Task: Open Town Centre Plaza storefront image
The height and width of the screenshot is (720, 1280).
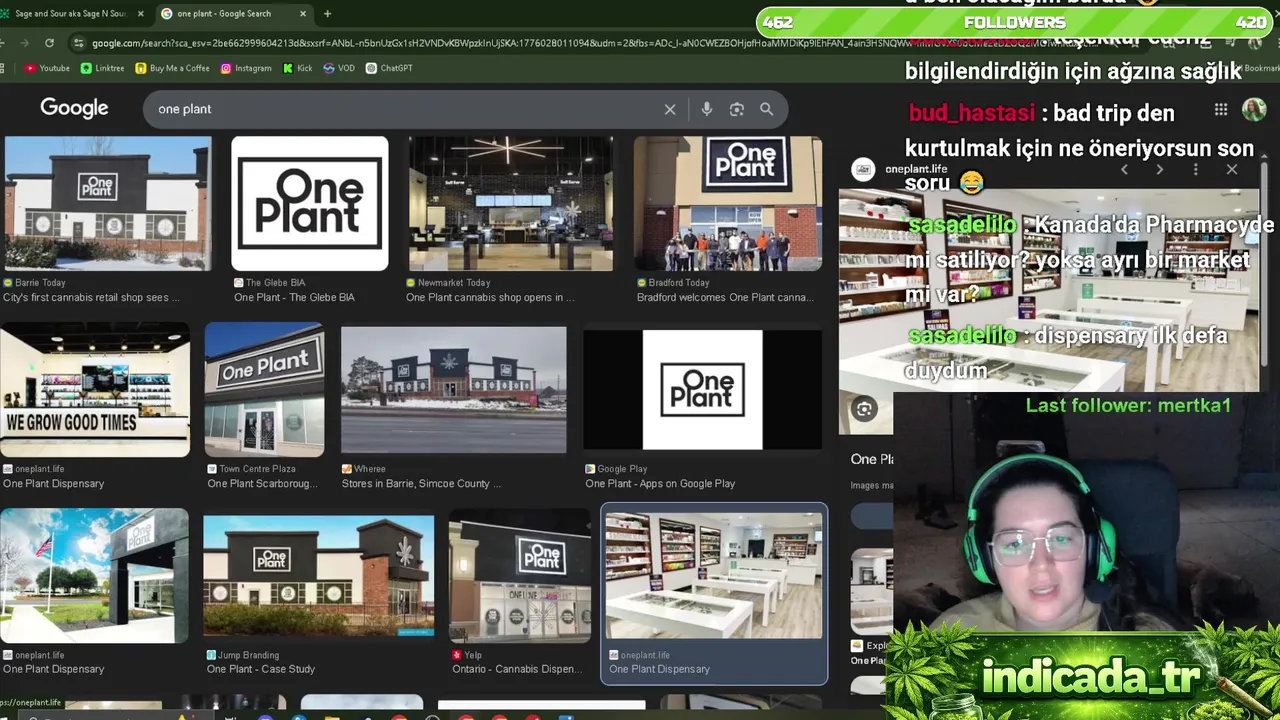Action: point(265,390)
